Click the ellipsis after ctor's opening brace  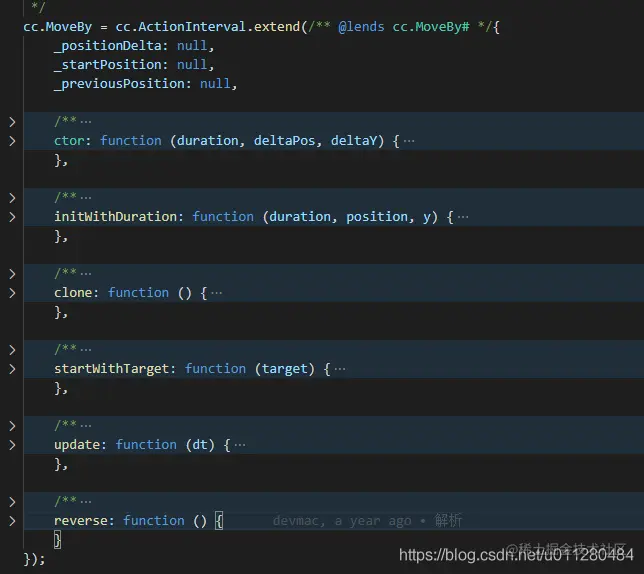coord(409,141)
